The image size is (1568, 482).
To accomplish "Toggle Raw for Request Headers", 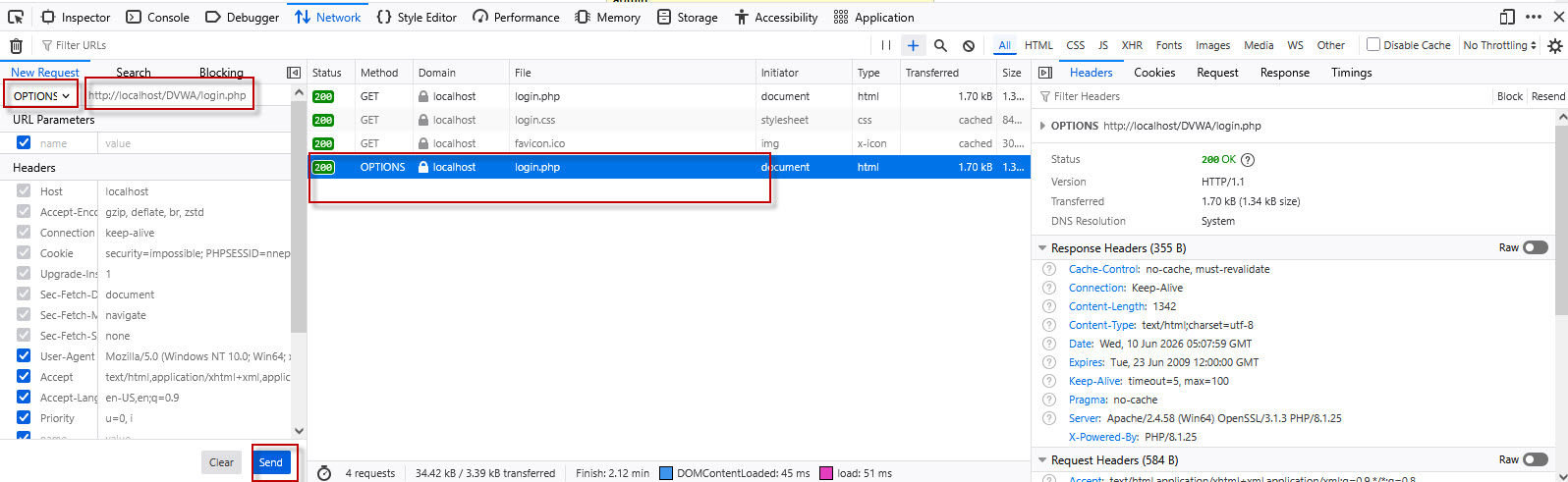I will [1535, 459].
